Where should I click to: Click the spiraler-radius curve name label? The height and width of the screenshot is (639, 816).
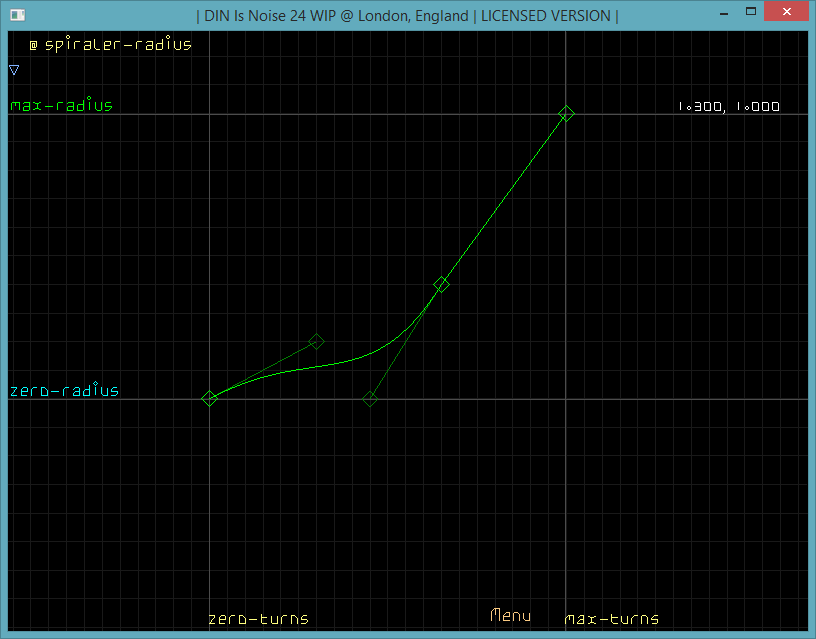click(117, 45)
